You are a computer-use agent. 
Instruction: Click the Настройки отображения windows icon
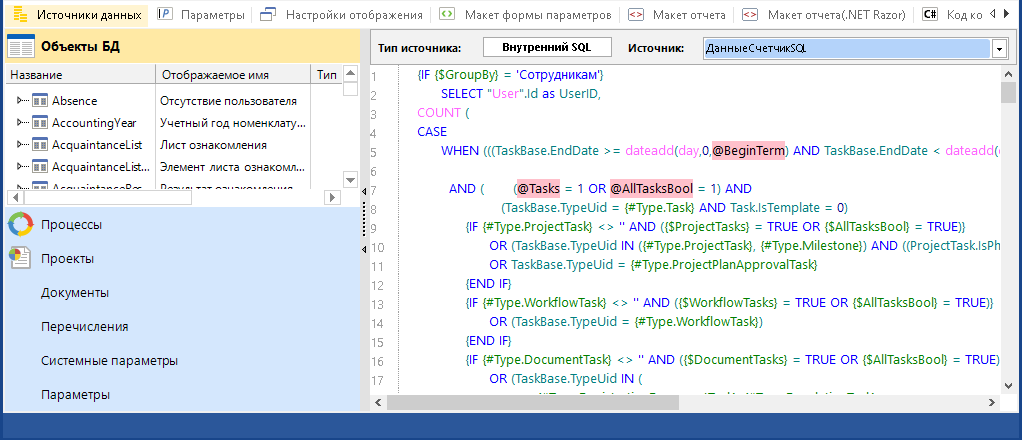[x=267, y=15]
